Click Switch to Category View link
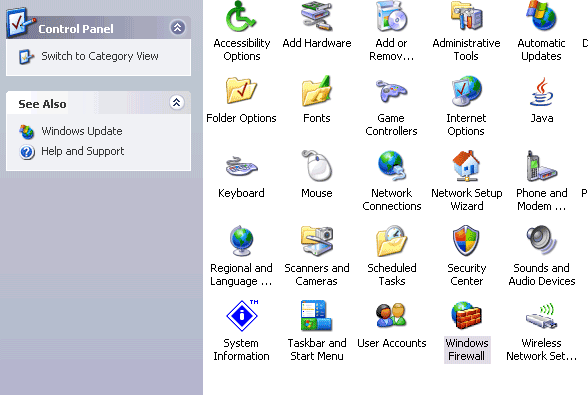Screen dimensions: 588x395 pyautogui.click(x=100, y=56)
